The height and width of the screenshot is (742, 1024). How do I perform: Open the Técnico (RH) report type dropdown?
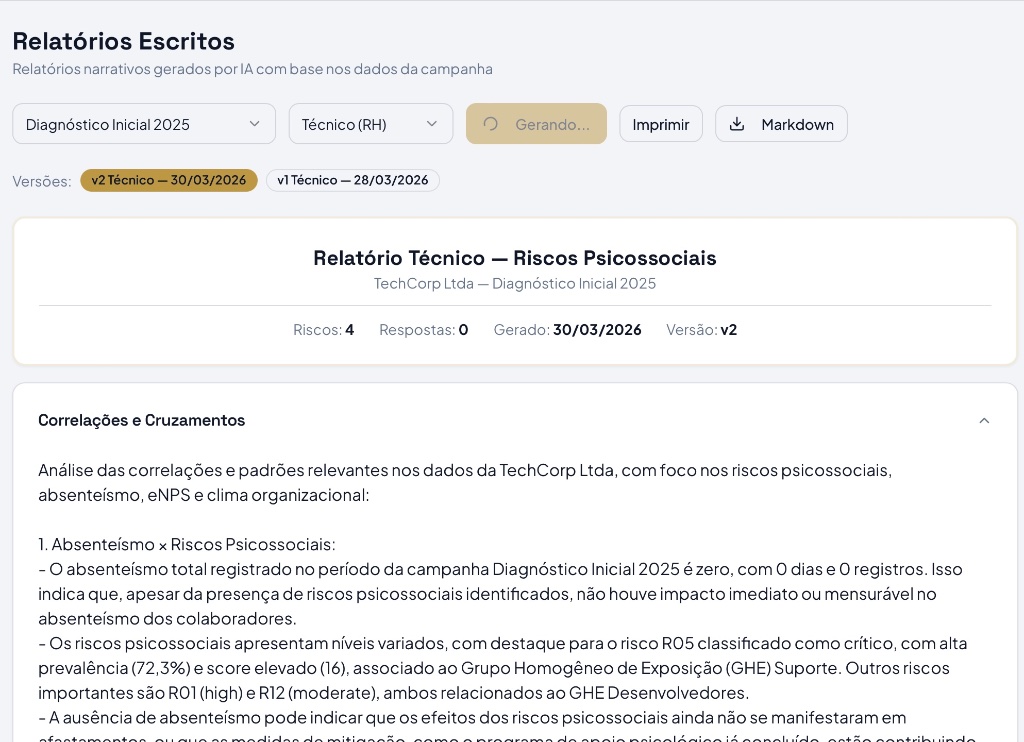point(370,124)
